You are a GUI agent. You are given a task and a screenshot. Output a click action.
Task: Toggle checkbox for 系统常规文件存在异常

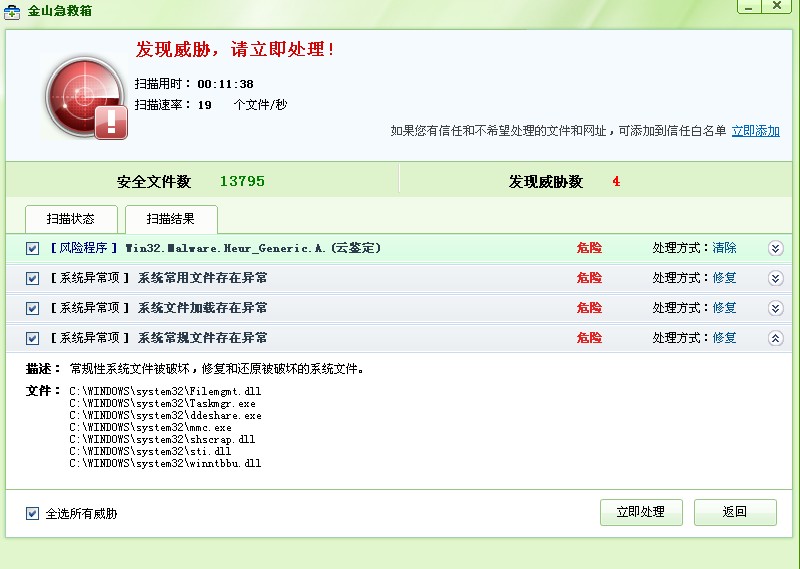click(x=32, y=338)
